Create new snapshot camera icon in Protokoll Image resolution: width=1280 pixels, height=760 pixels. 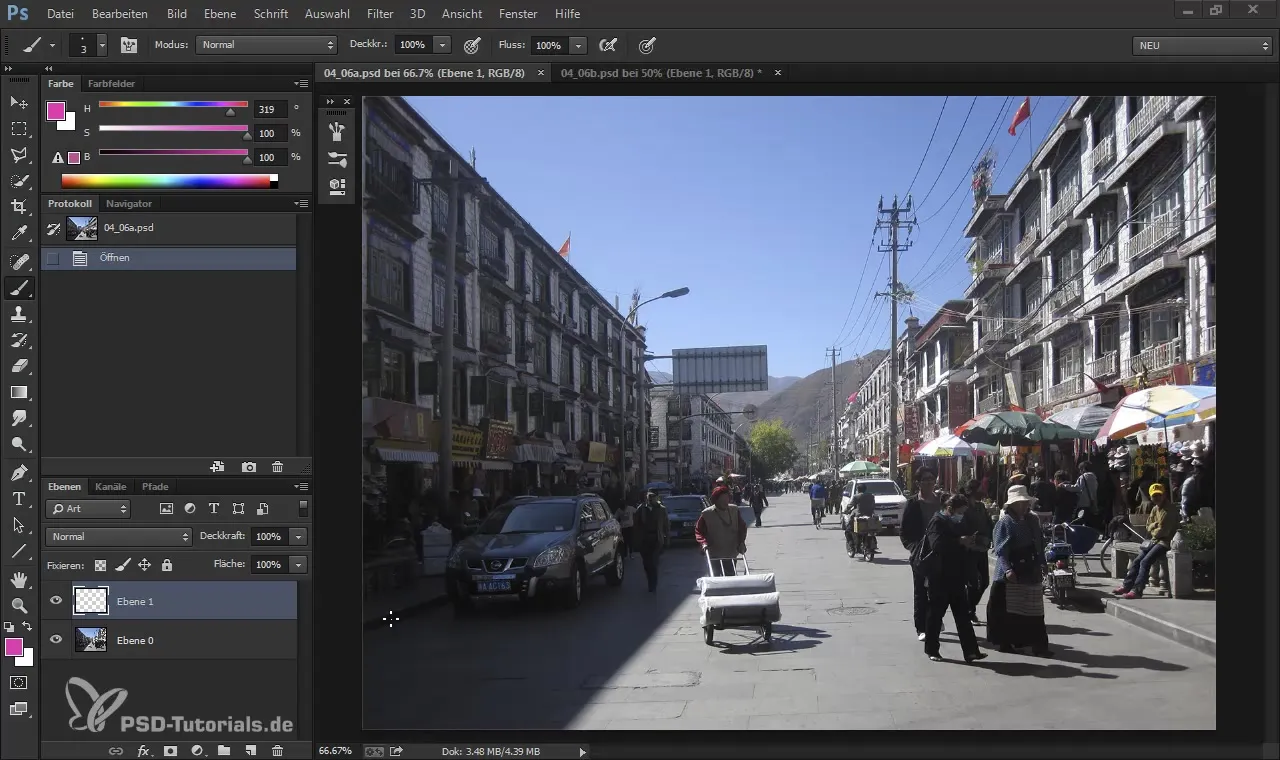[249, 467]
